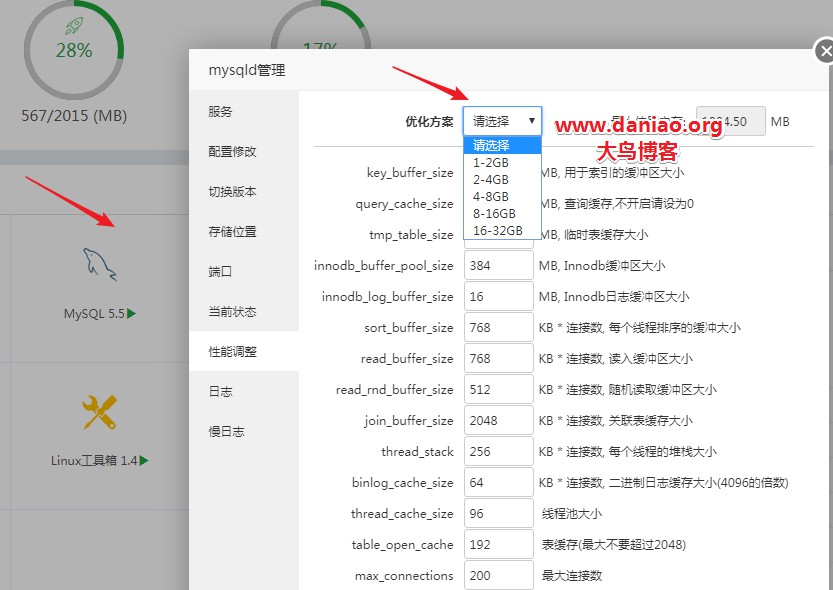Image resolution: width=833 pixels, height=590 pixels.
Task: Select the 性能调整 tab
Action: tap(244, 351)
